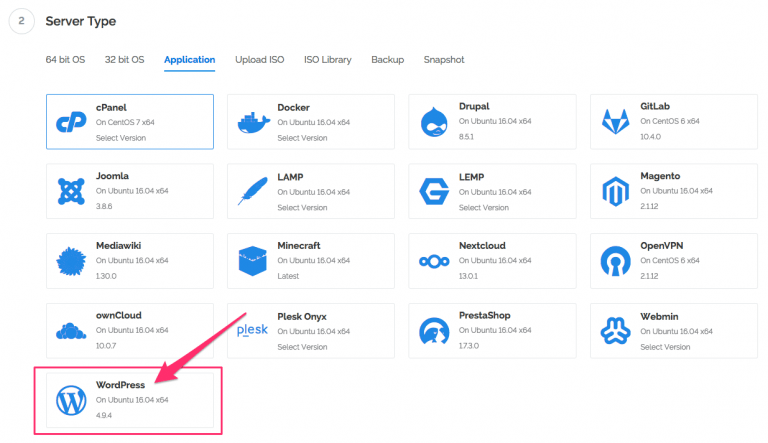Select the Application tab

(x=190, y=60)
